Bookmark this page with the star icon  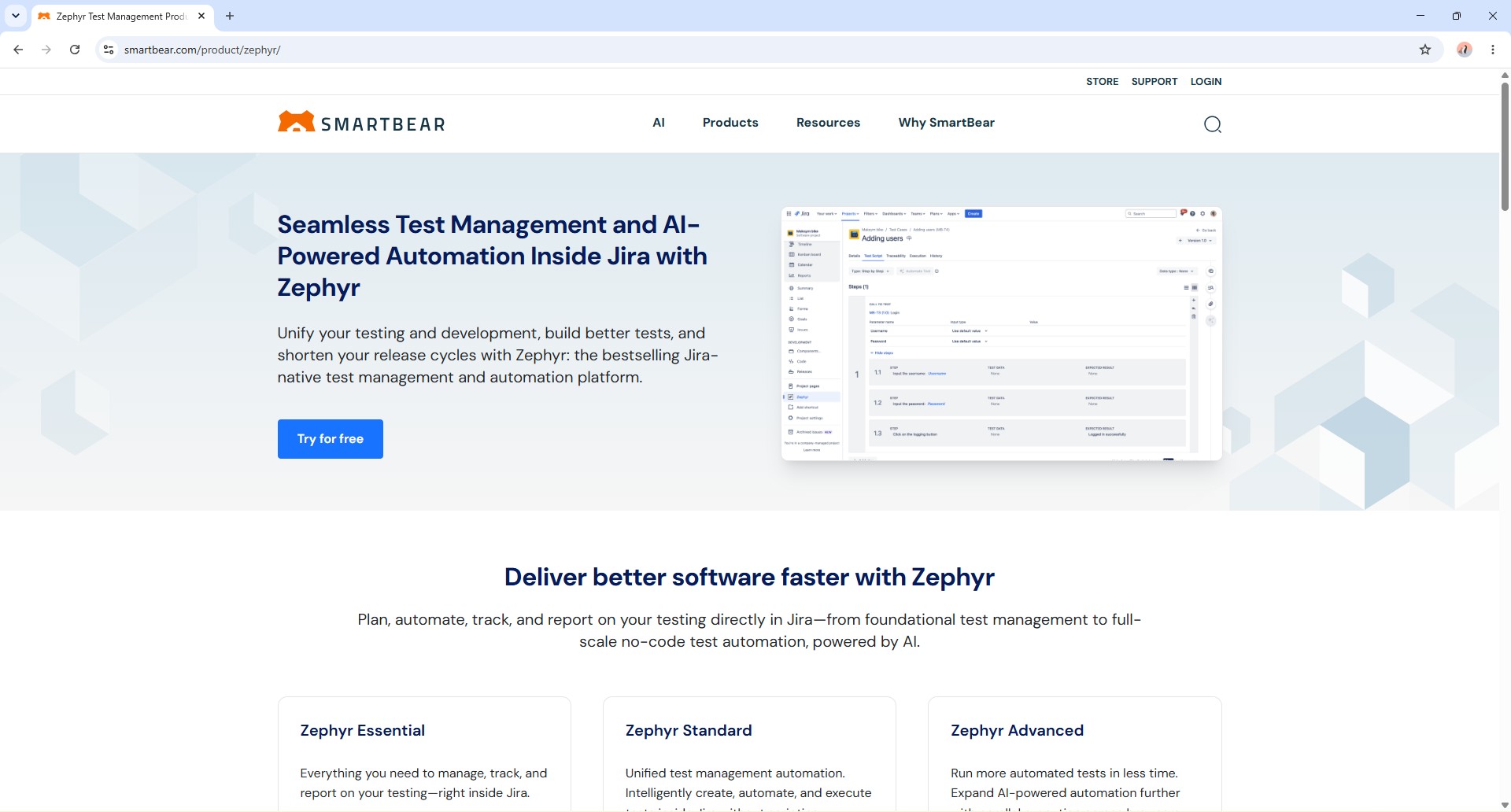coord(1425,50)
